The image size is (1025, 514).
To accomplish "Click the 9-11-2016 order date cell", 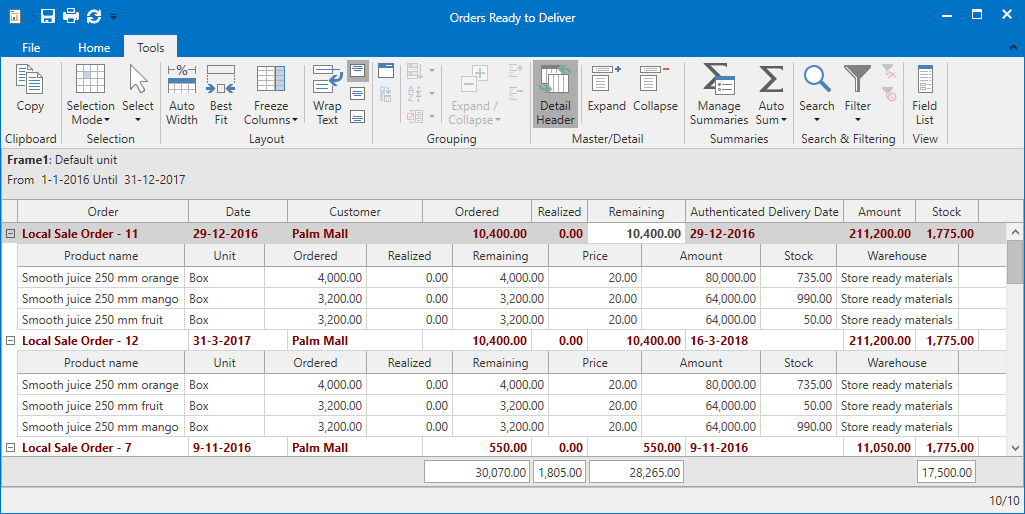I will click(238, 448).
